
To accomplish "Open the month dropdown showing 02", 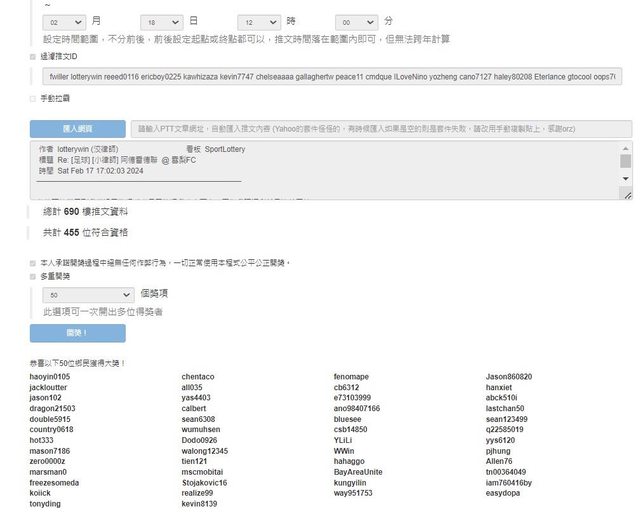I will (x=63, y=21).
